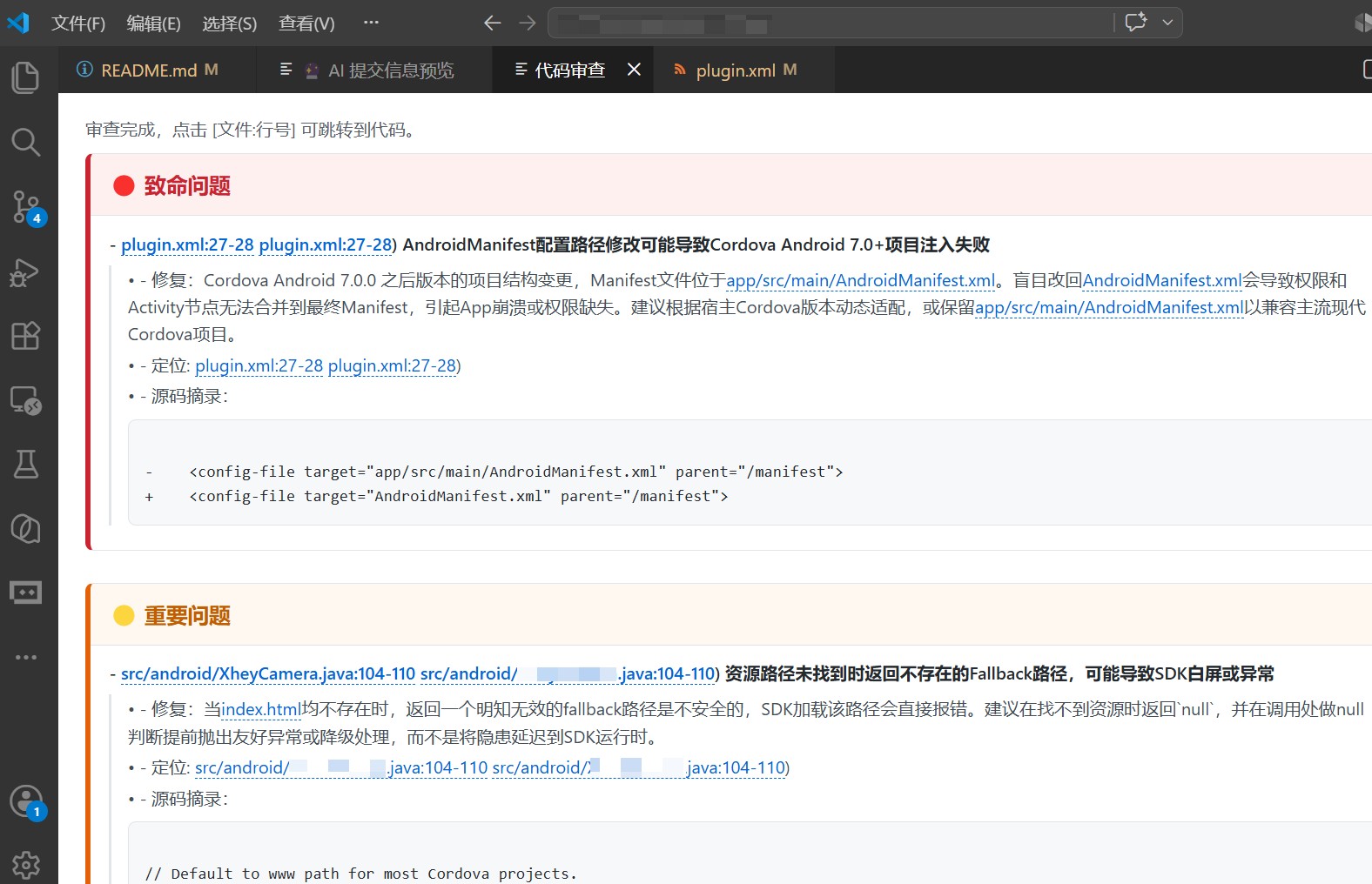Image resolution: width=1372 pixels, height=884 pixels.
Task: Click the accounts notification badge showing 1
Action: point(36,812)
